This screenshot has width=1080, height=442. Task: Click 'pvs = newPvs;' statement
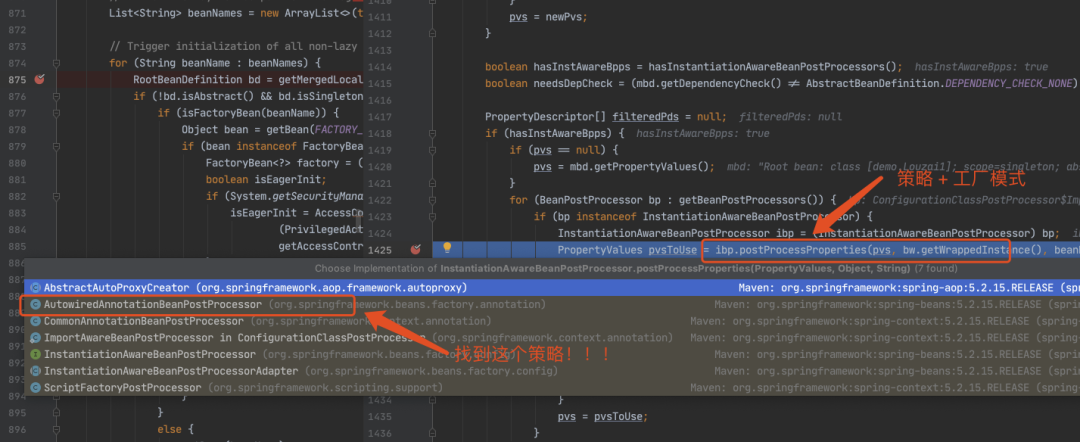pyautogui.click(x=549, y=17)
